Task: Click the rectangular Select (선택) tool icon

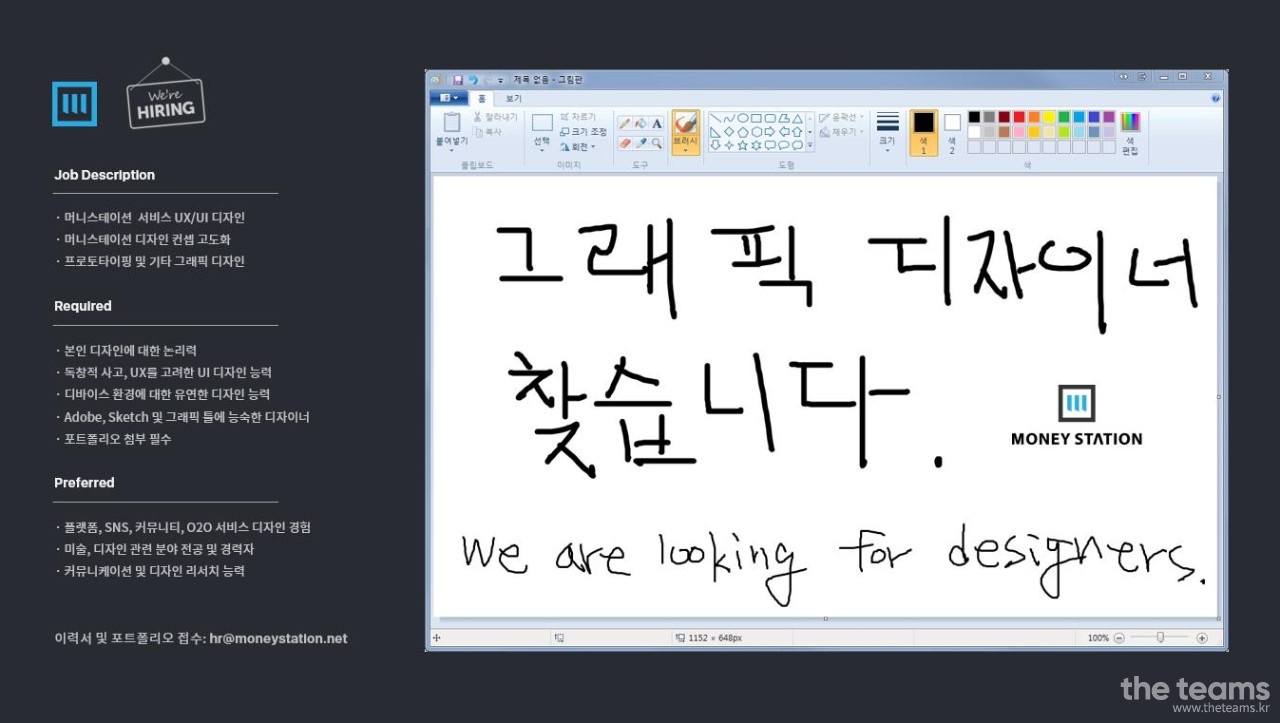Action: tap(542, 122)
